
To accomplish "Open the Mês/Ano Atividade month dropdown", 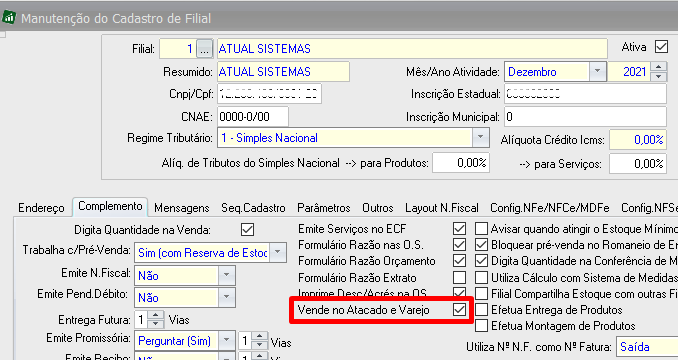I will click(597, 72).
